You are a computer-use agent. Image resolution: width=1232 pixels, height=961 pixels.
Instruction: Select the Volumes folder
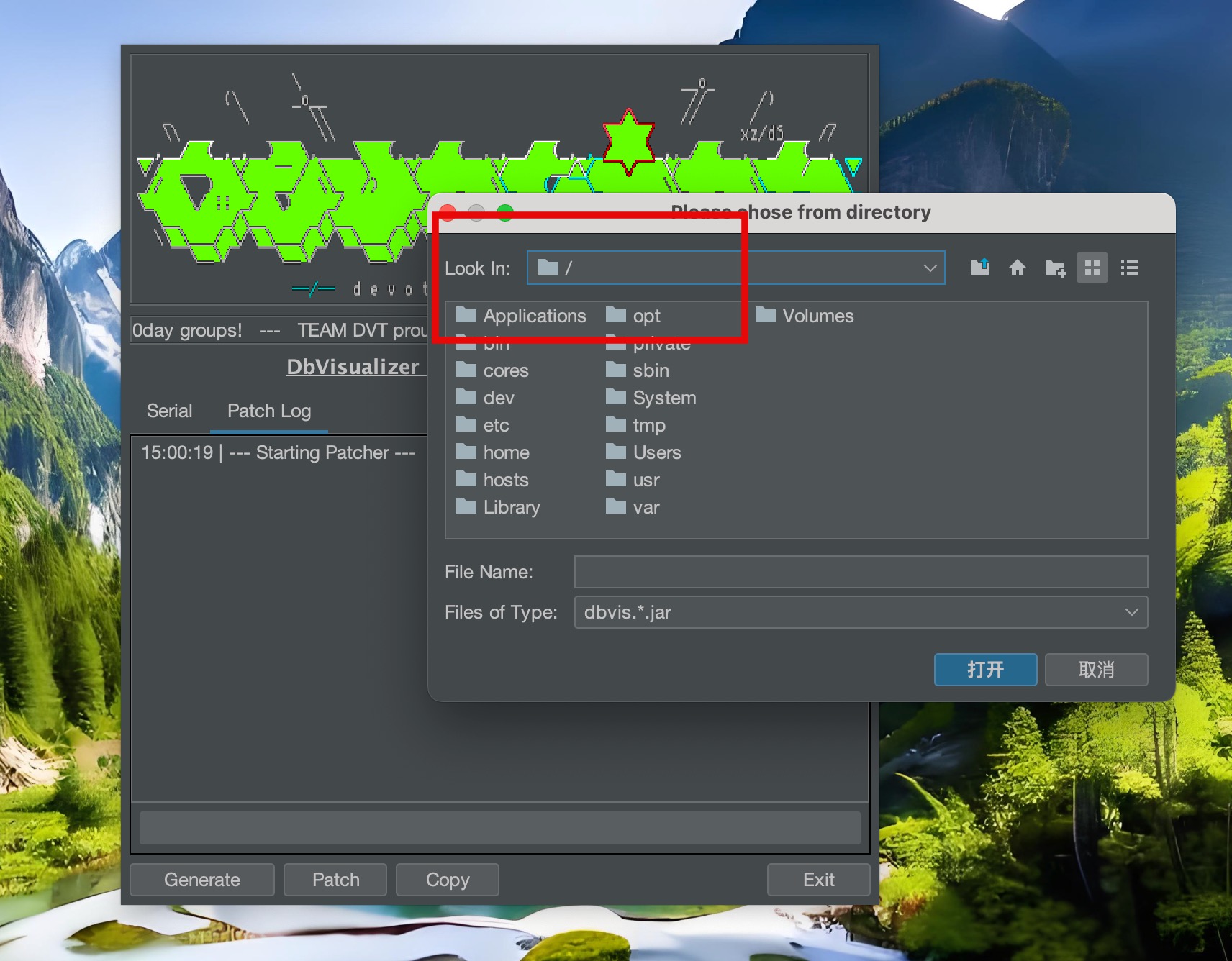tap(817, 316)
